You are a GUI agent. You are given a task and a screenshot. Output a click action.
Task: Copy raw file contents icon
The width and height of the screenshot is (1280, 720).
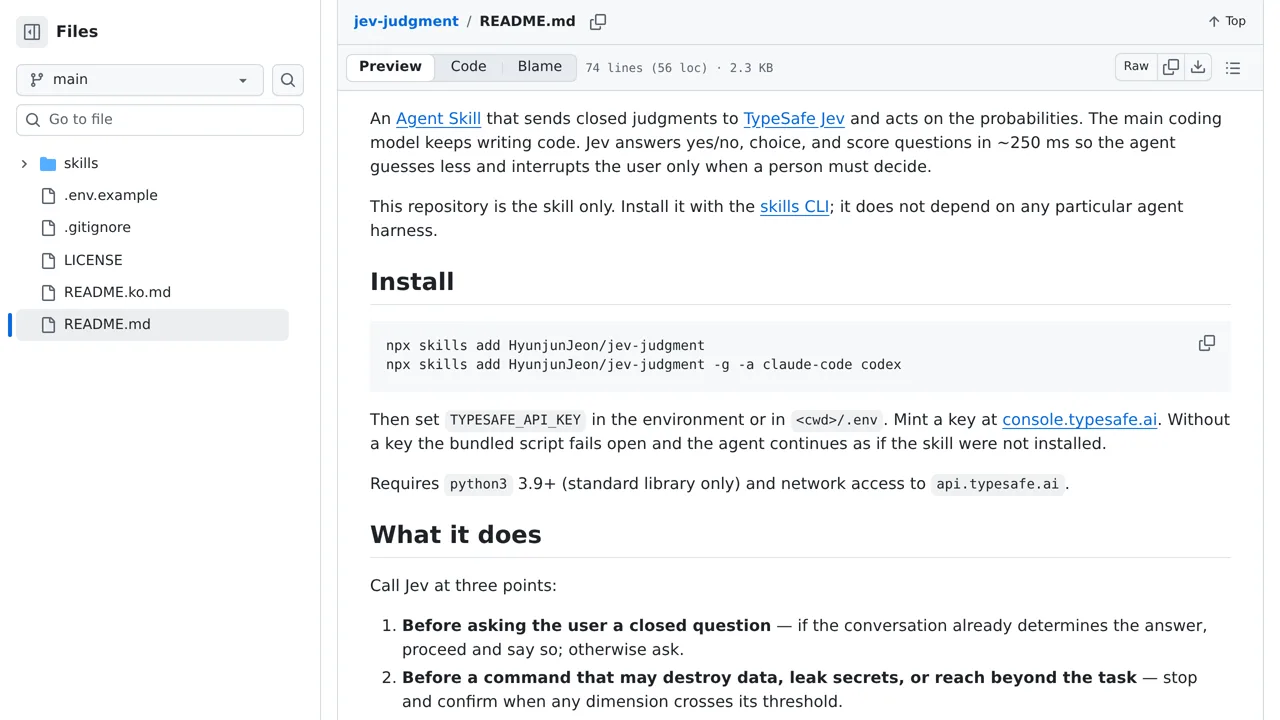click(1171, 67)
